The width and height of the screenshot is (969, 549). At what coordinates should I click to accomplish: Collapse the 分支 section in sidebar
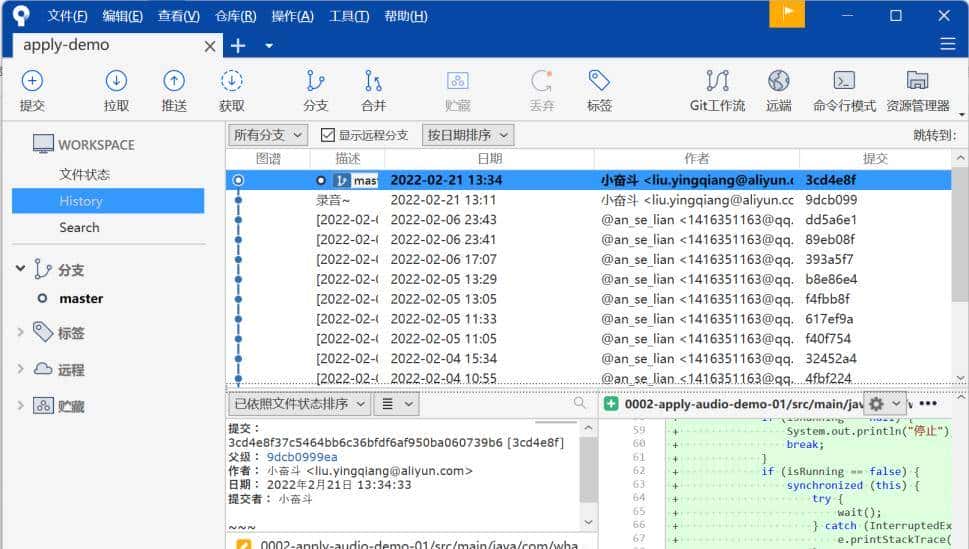tap(20, 268)
